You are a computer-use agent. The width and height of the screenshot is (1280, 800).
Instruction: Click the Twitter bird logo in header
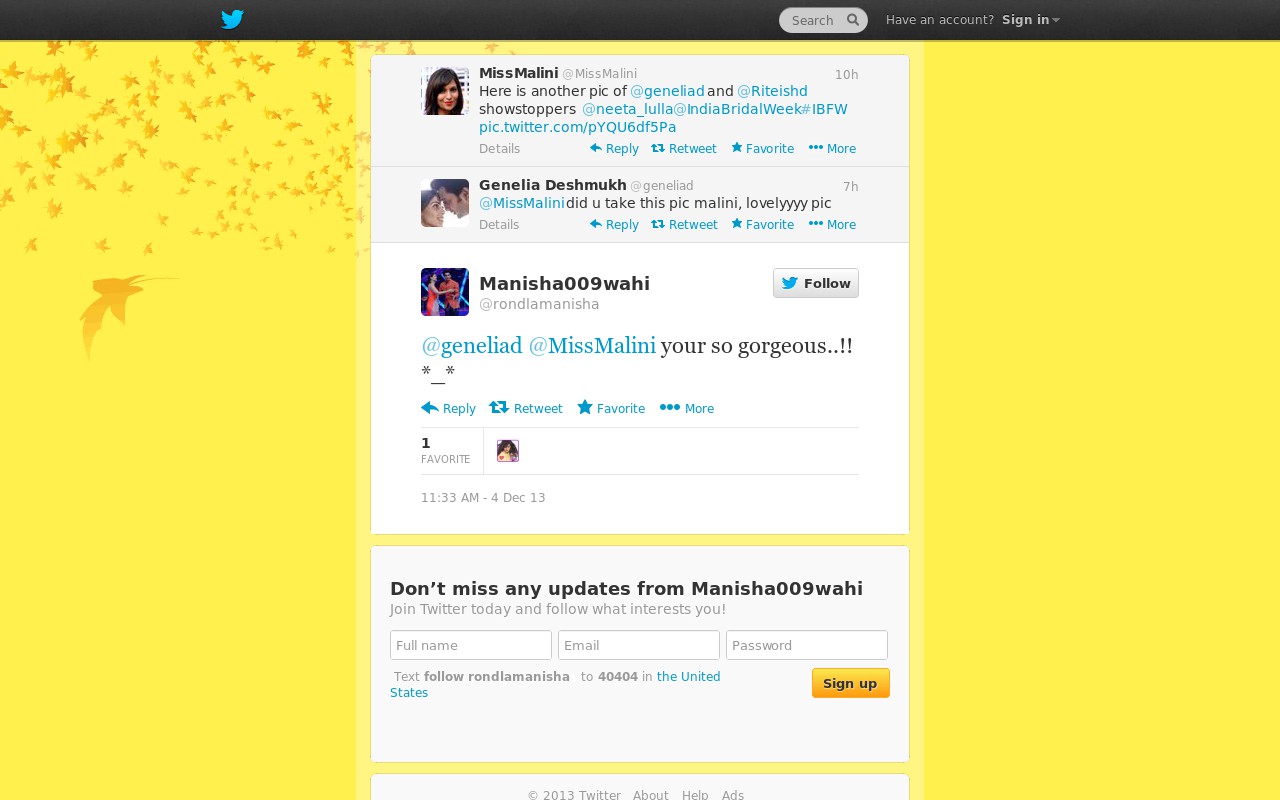pyautogui.click(x=232, y=19)
